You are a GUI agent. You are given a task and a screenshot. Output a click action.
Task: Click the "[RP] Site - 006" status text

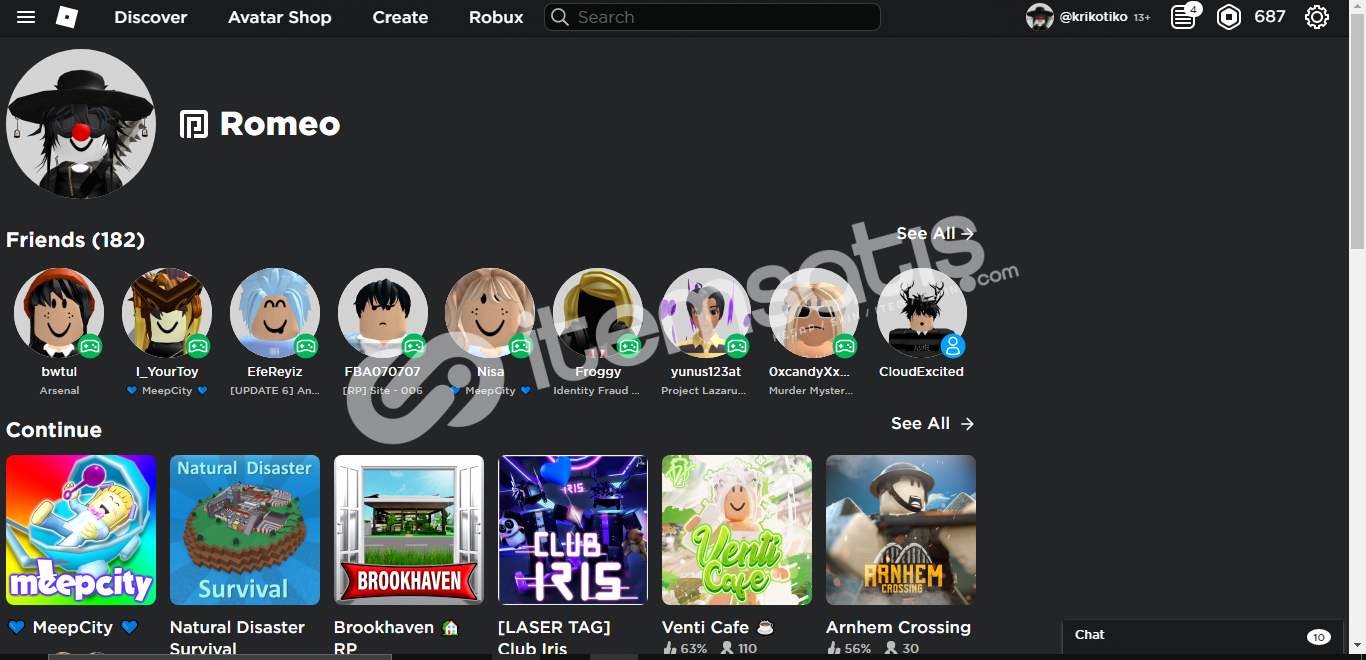click(383, 391)
